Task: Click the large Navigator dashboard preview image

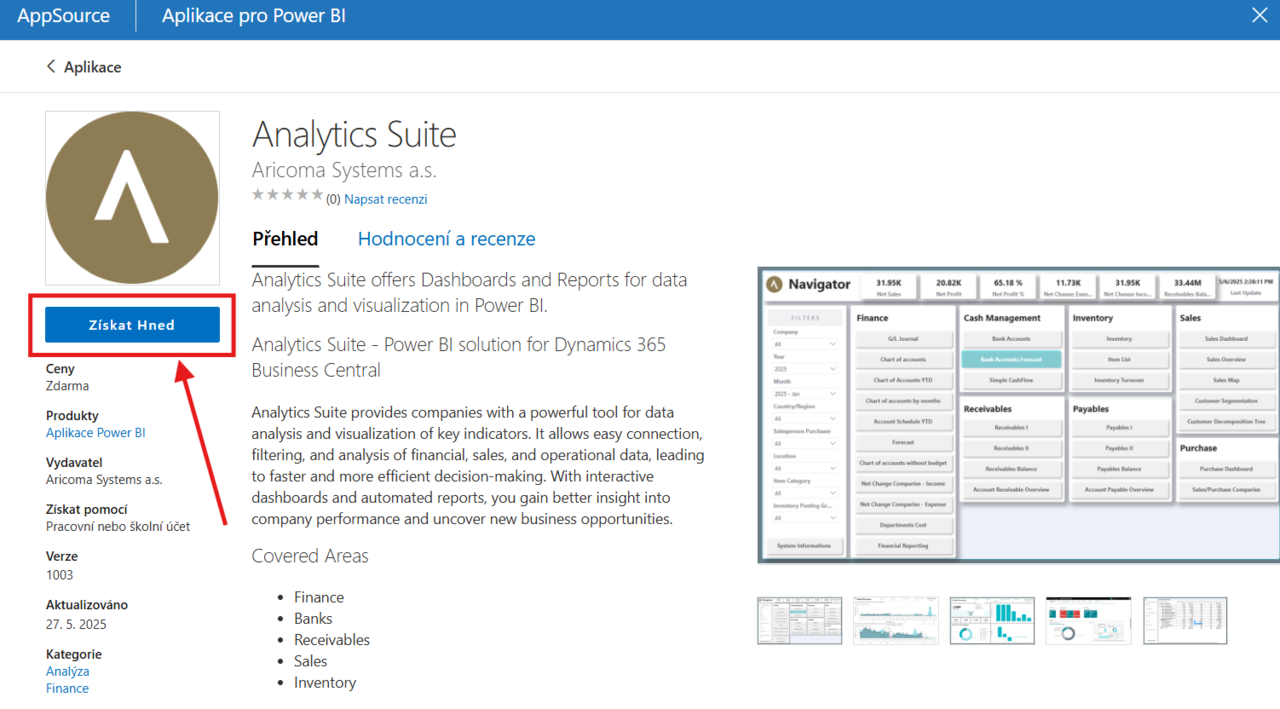Action: click(1018, 415)
